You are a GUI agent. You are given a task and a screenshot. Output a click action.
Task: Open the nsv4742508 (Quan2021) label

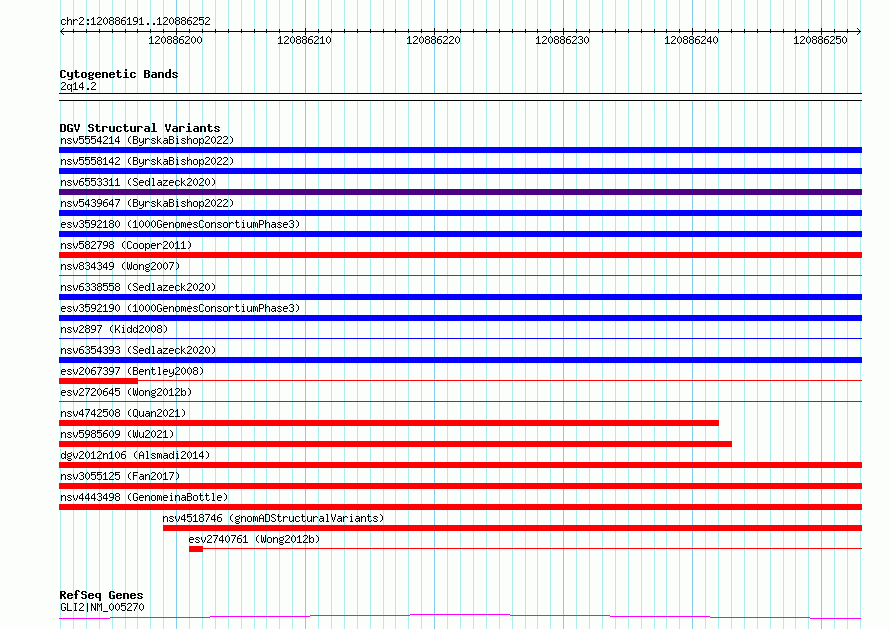pos(123,413)
